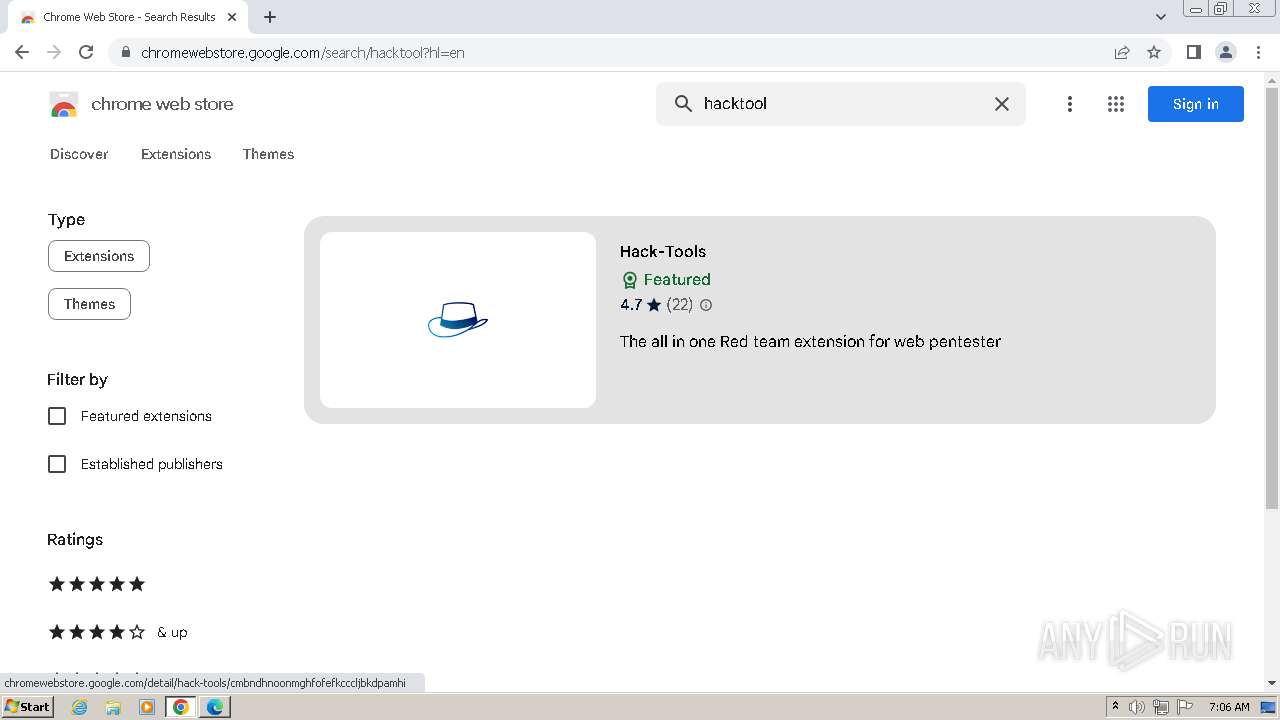Clear the hacktool search text

pyautogui.click(x=1001, y=103)
